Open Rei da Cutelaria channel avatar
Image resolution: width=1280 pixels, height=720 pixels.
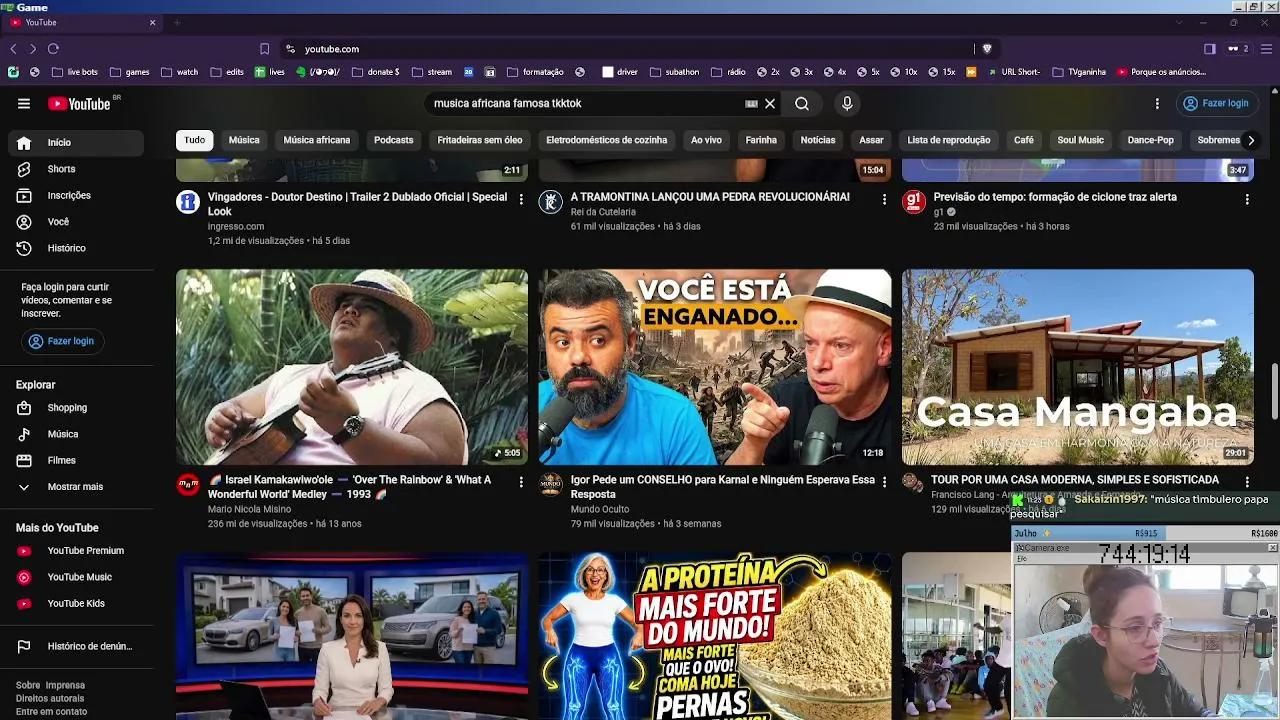click(x=551, y=202)
